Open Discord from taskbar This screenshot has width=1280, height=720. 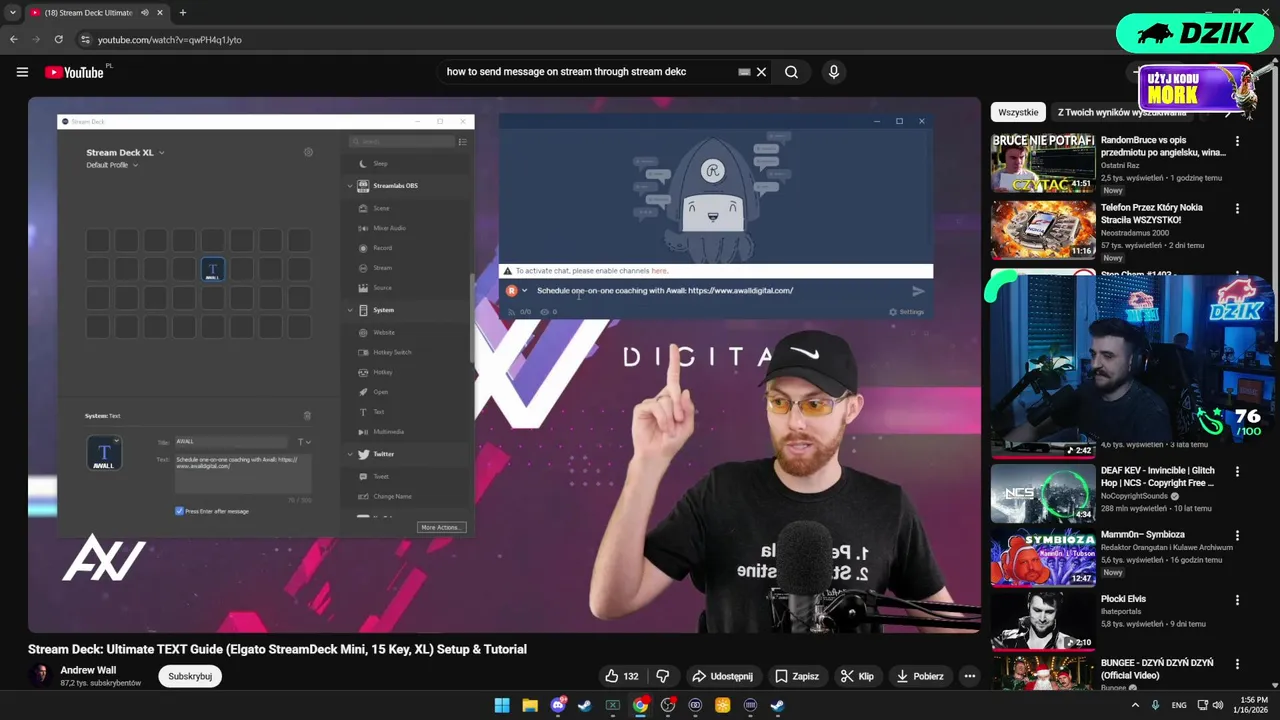click(558, 705)
